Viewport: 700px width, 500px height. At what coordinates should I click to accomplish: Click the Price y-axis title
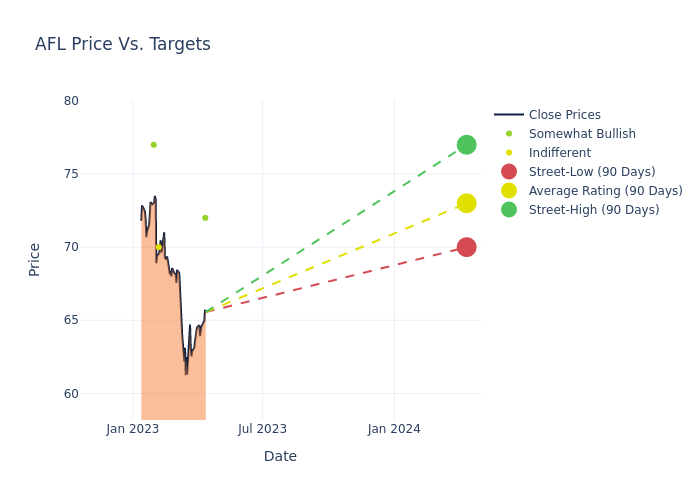pyautogui.click(x=35, y=259)
